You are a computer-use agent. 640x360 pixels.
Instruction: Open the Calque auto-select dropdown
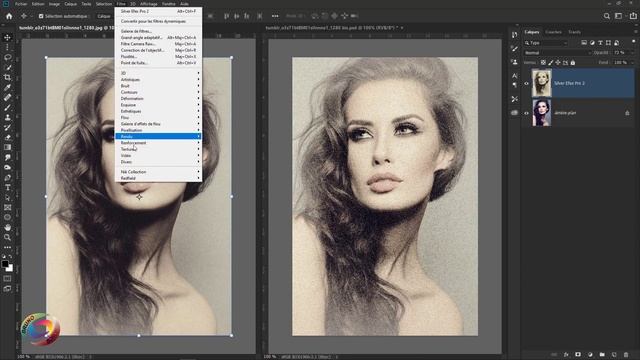pyautogui.click(x=104, y=16)
